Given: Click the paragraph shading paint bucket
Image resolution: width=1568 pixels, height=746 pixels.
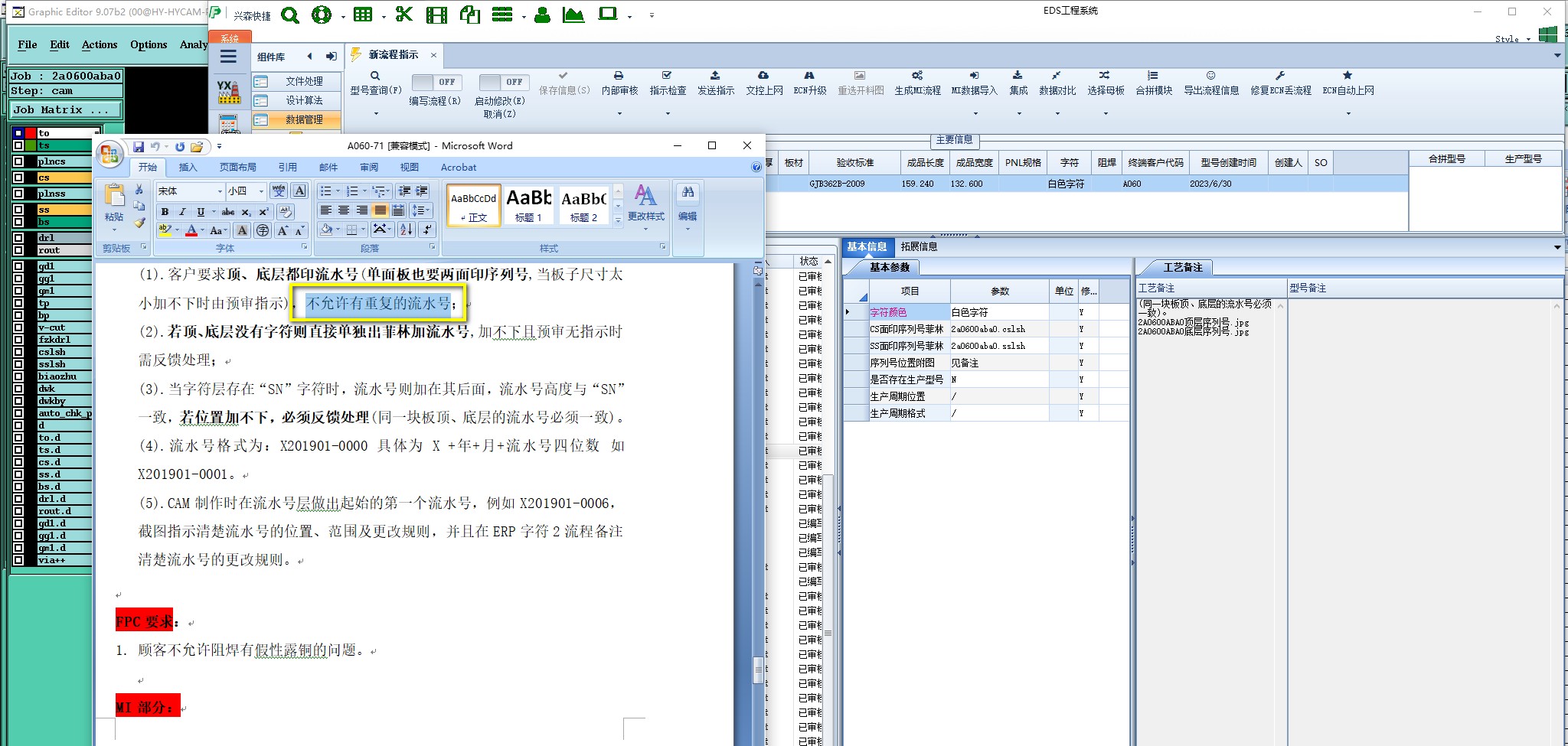Looking at the screenshot, I should [x=327, y=229].
